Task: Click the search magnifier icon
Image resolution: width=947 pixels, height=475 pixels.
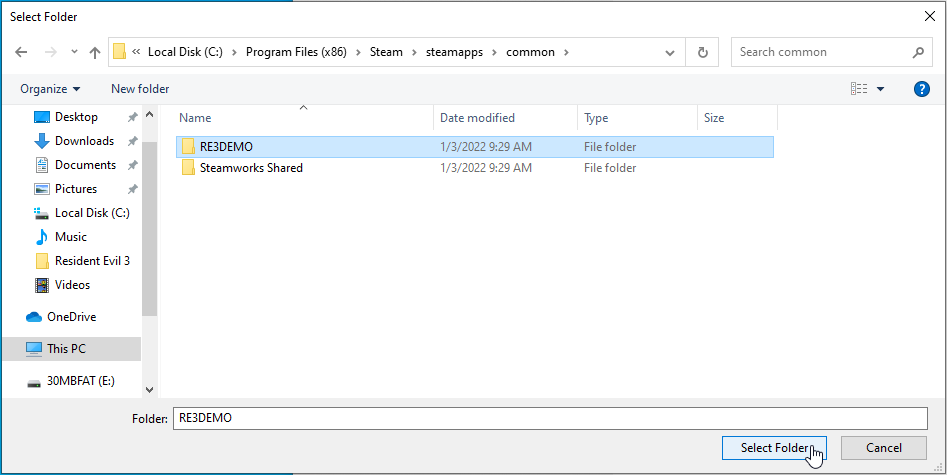Action: click(918, 53)
